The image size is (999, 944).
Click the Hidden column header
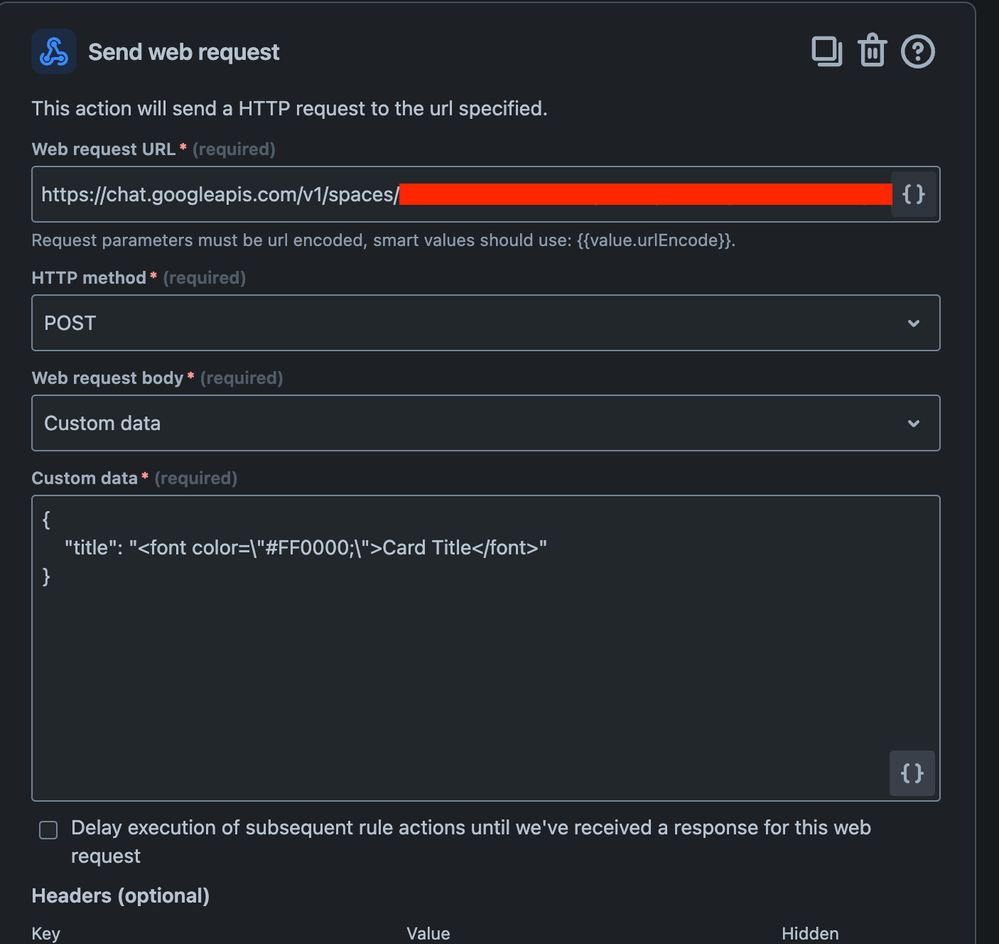[x=810, y=933]
